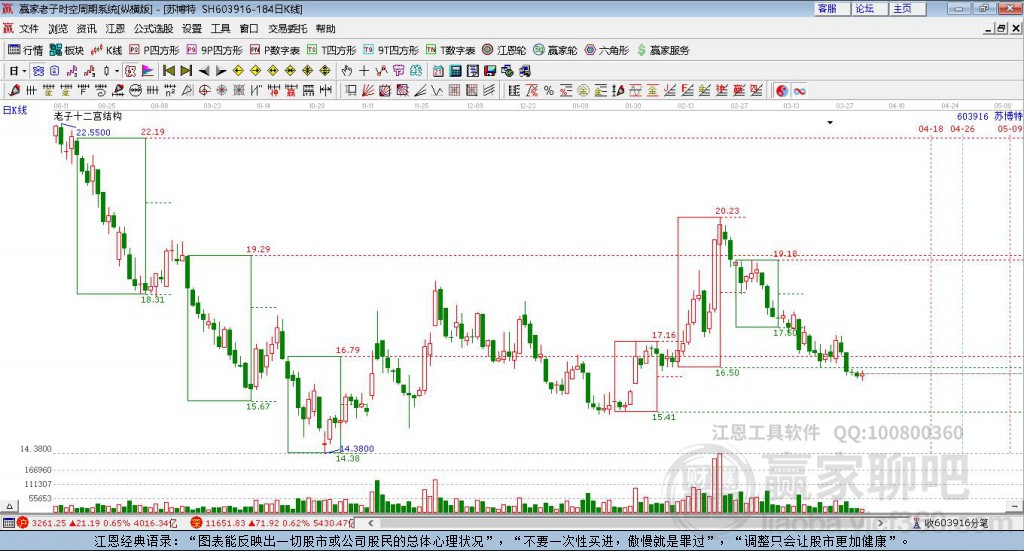Screen dimensions: 1024x551
Task: Open the 六角形 hexagon tool
Action: click(607, 50)
